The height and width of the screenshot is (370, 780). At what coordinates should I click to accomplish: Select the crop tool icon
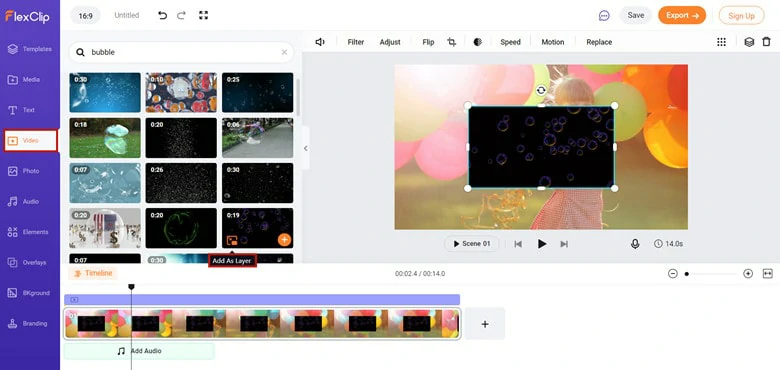pyautogui.click(x=452, y=42)
